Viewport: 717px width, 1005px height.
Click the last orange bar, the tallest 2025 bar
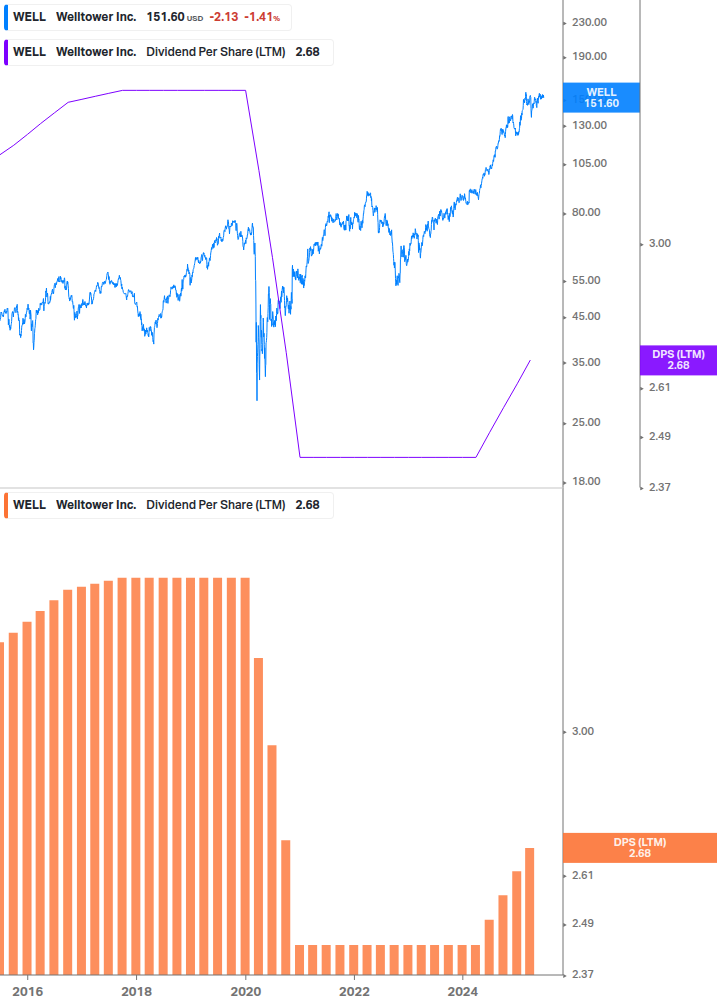click(x=529, y=911)
